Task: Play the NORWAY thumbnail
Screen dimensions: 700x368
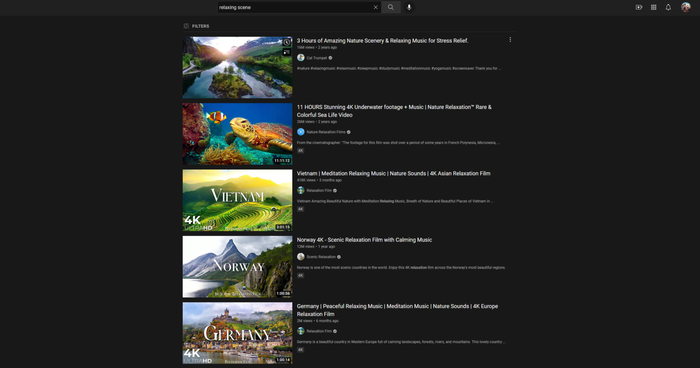Action: [237, 267]
